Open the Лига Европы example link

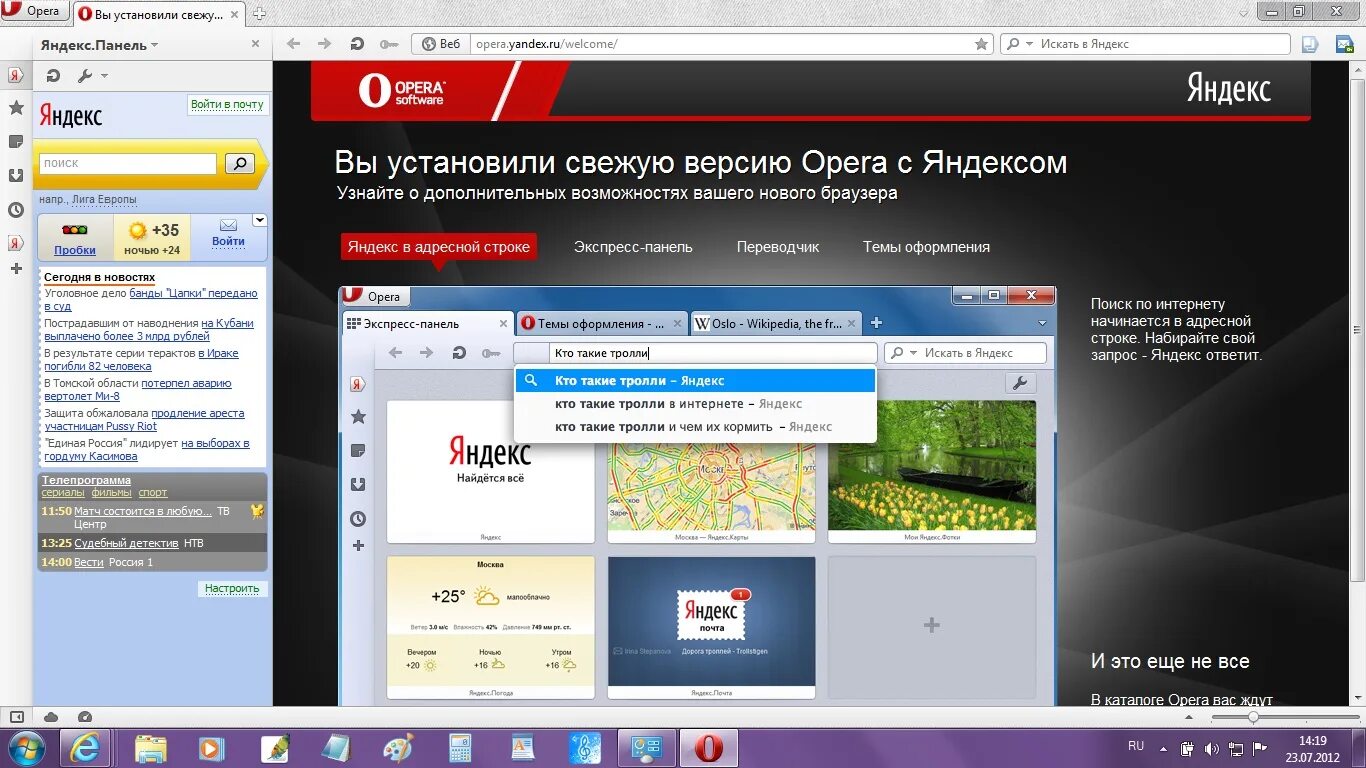[x=104, y=199]
